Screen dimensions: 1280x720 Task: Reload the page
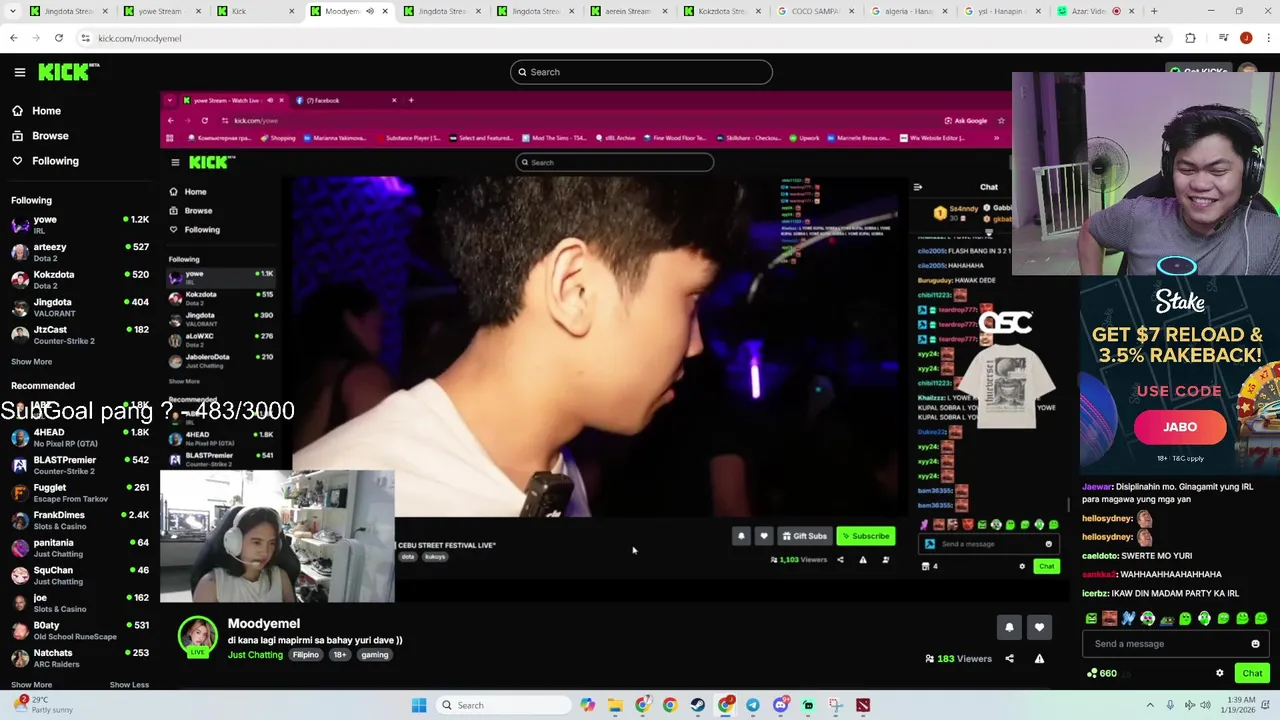[x=59, y=38]
